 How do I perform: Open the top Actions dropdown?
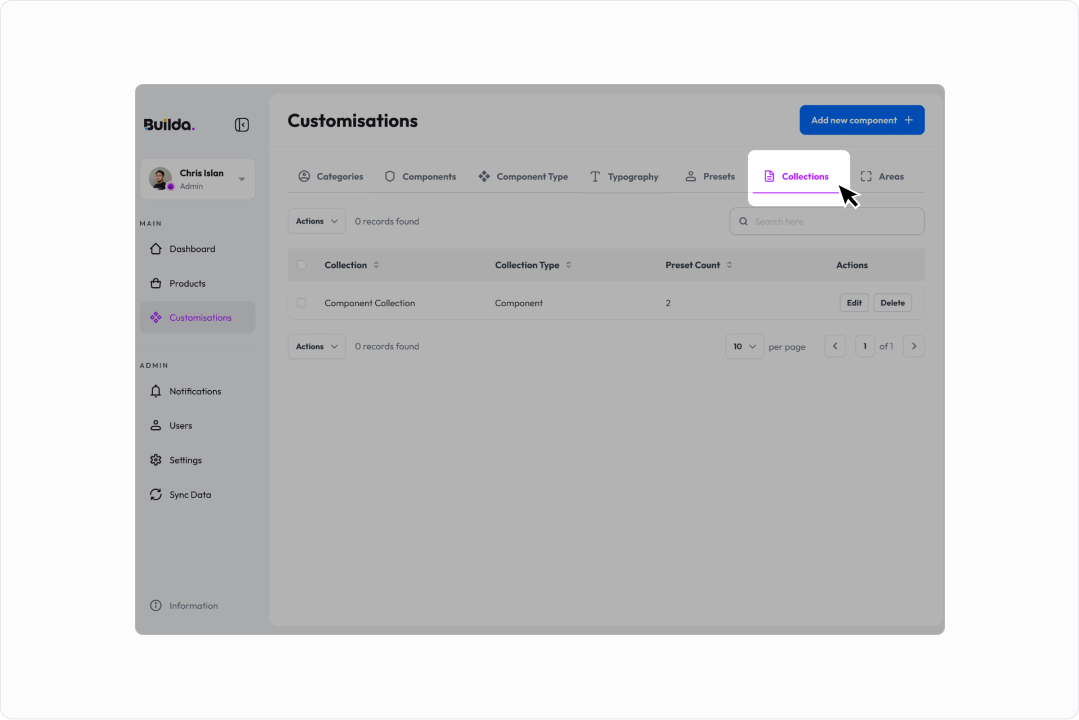click(317, 221)
